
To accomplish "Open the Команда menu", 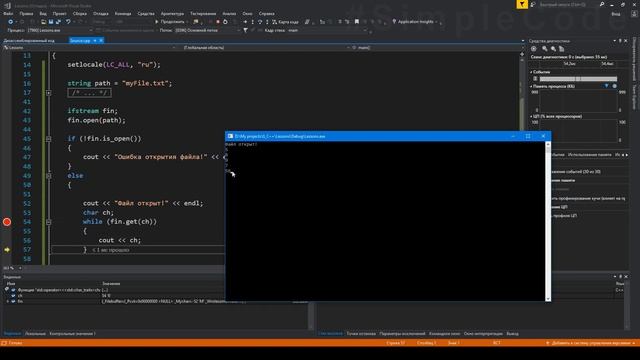I will point(123,13).
